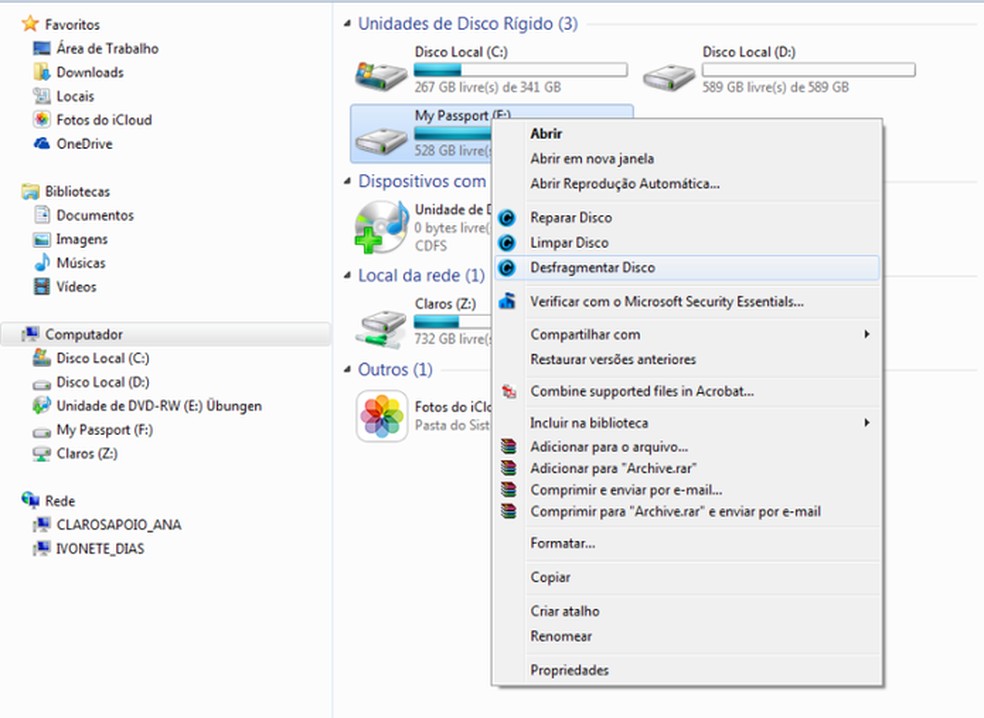
Task: Click the Fotos do iCloud large icon under Outros
Action: click(x=382, y=416)
